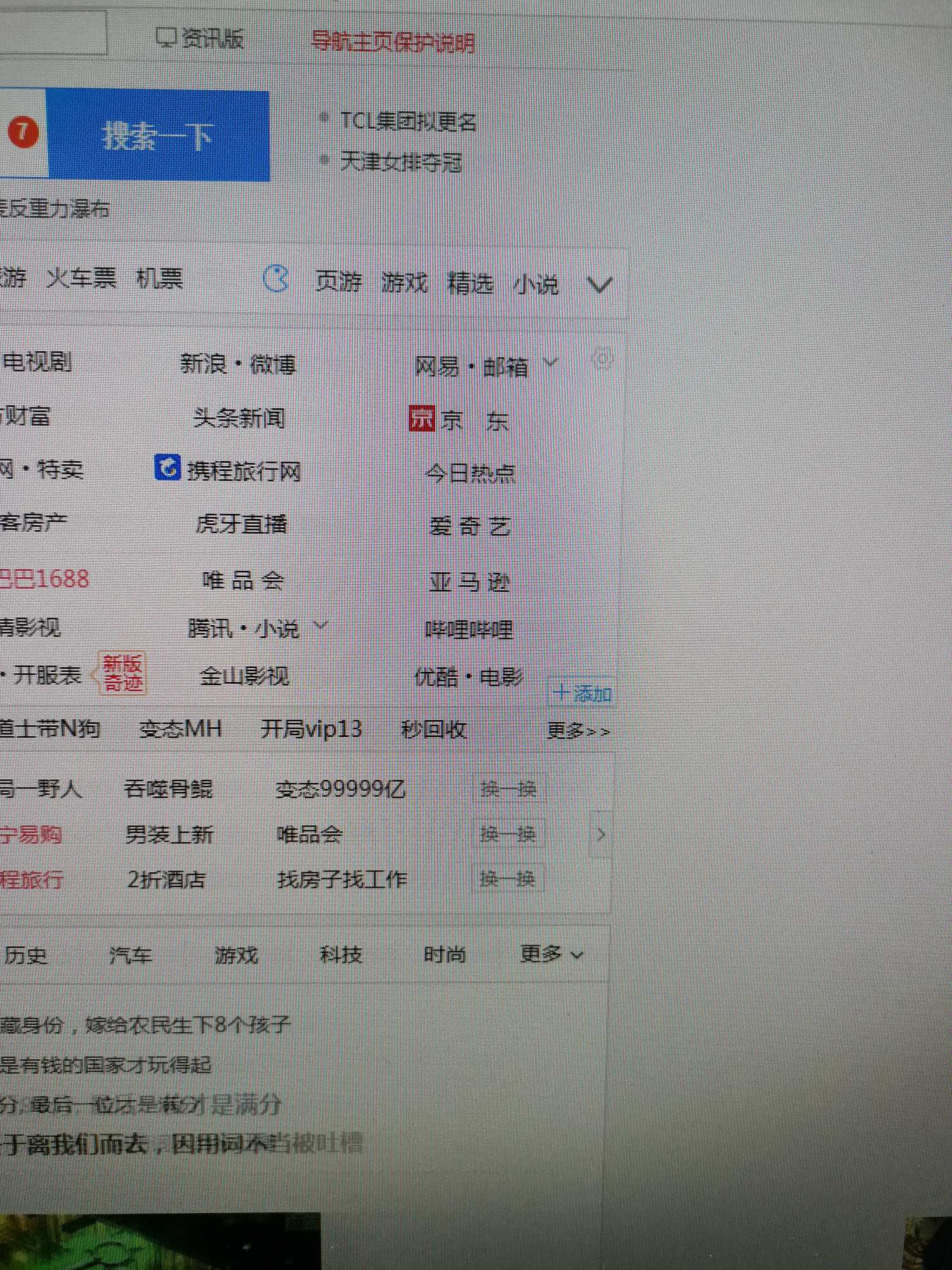Image resolution: width=952 pixels, height=1270 pixels.
Task: Click the red 京东 logo icon
Action: coord(421,418)
